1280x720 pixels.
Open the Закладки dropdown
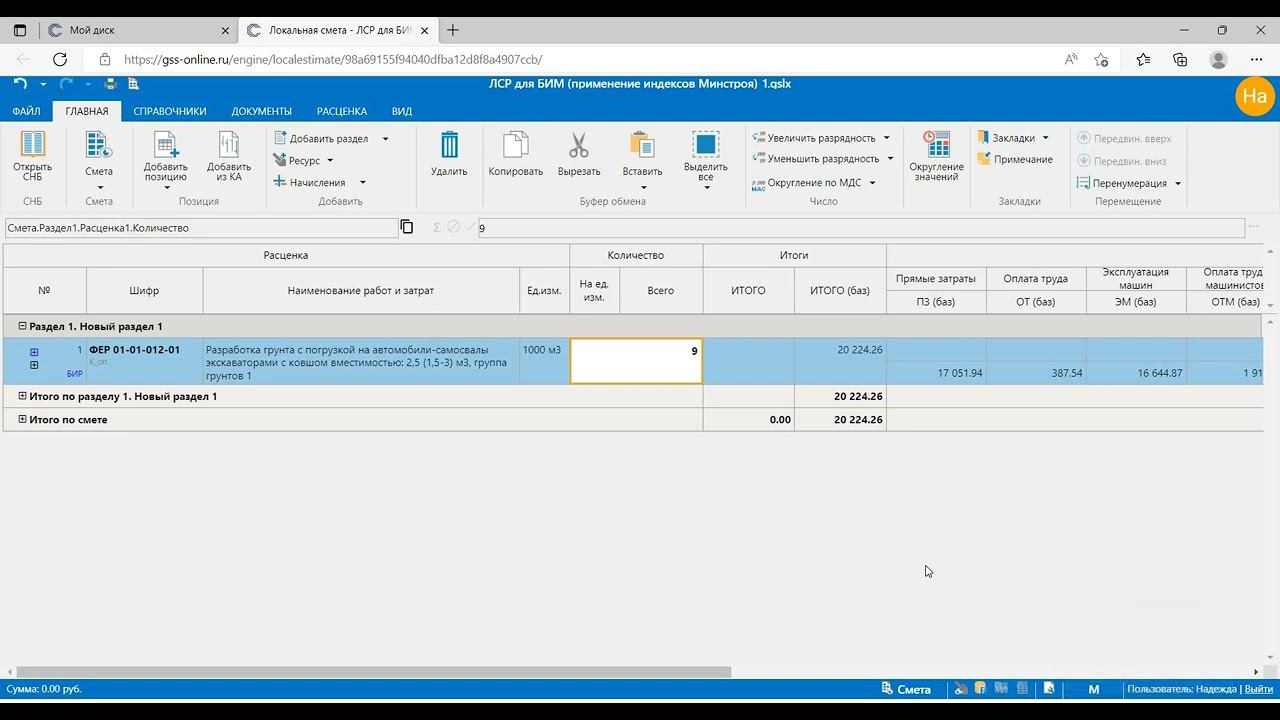(x=1045, y=138)
